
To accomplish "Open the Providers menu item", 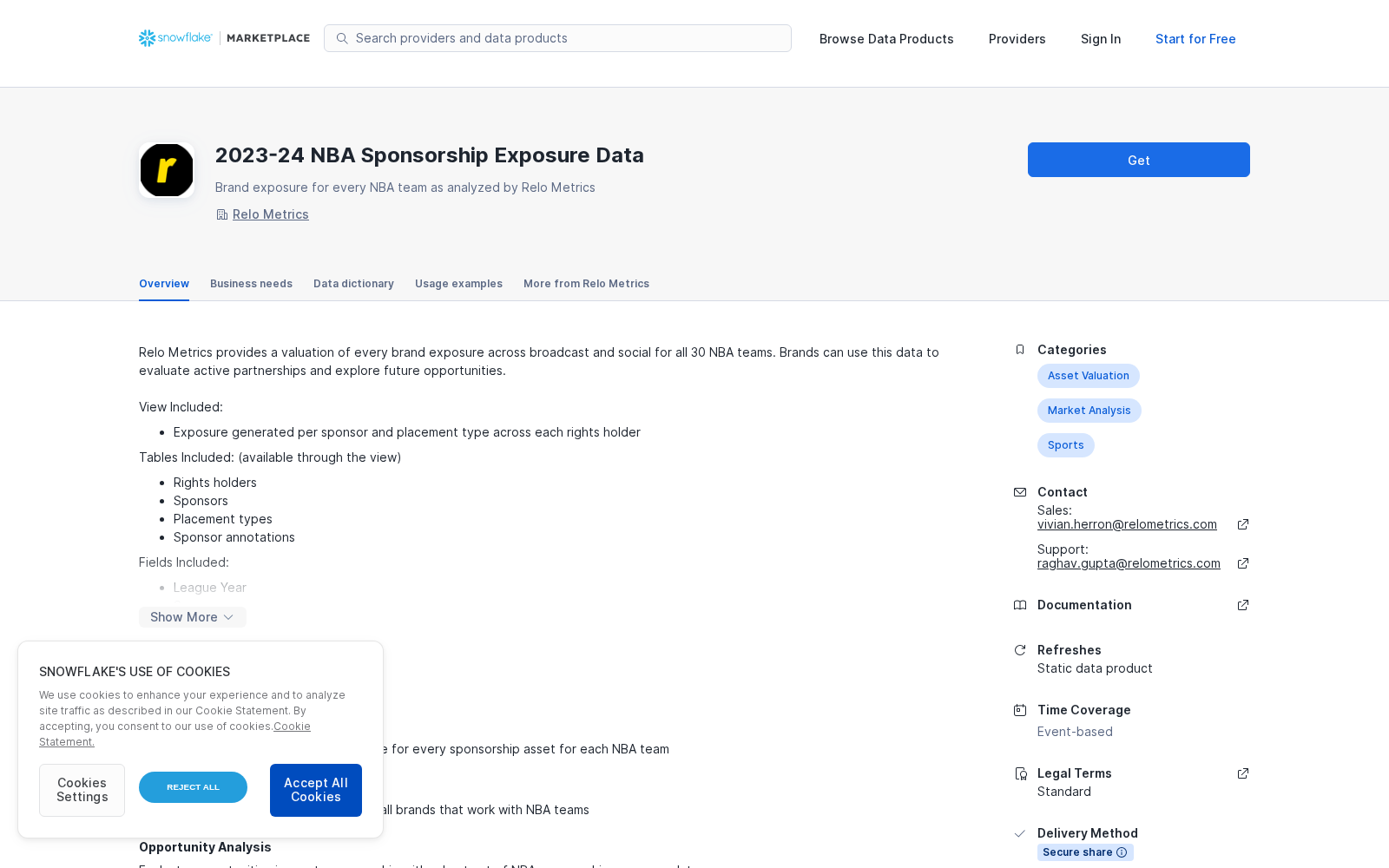I will coord(1017,39).
